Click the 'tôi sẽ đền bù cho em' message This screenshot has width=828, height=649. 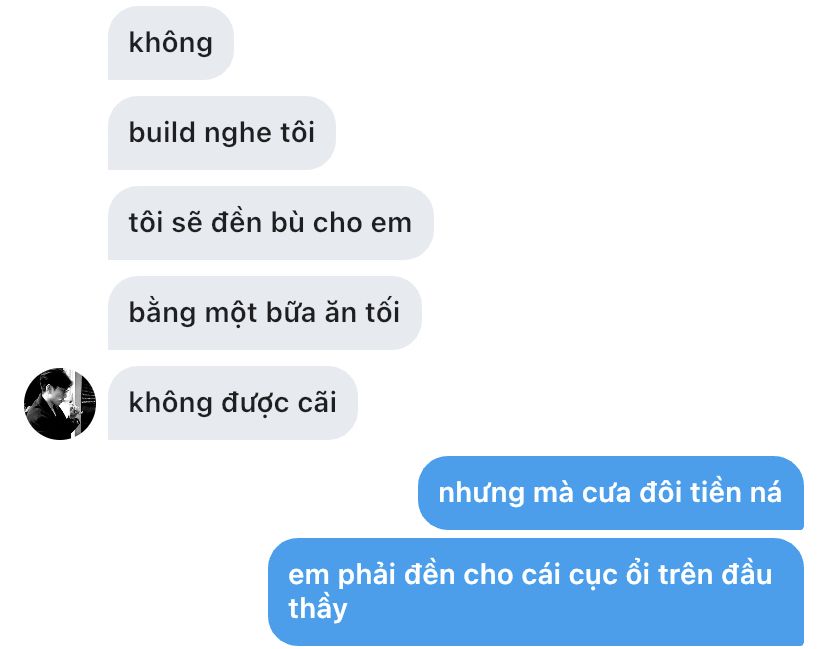click(x=270, y=222)
